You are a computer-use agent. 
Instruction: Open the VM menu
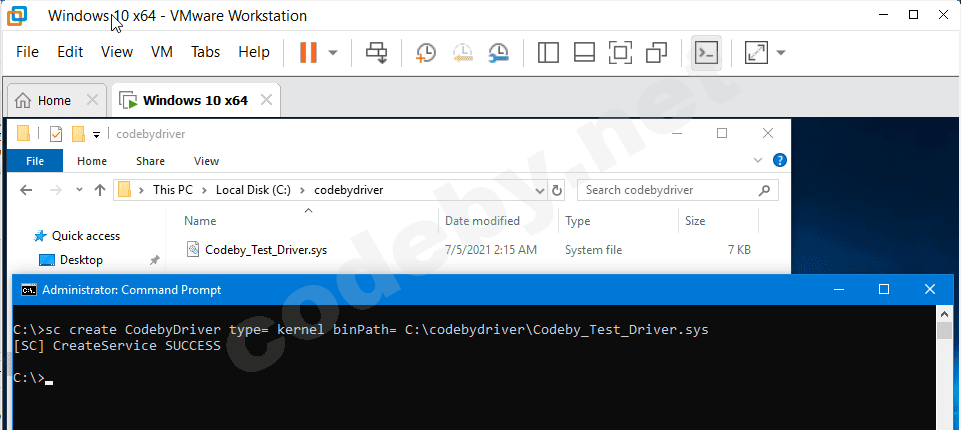pos(162,52)
